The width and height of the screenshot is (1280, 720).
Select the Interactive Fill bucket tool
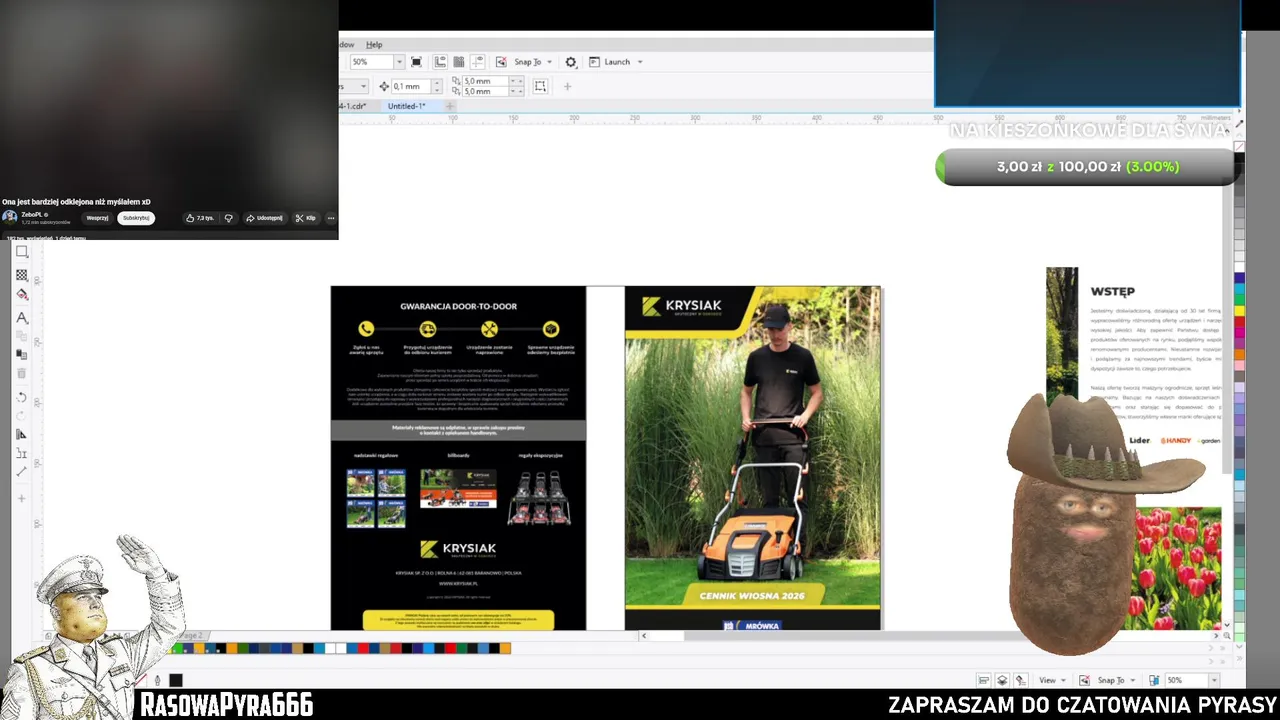(x=22, y=294)
